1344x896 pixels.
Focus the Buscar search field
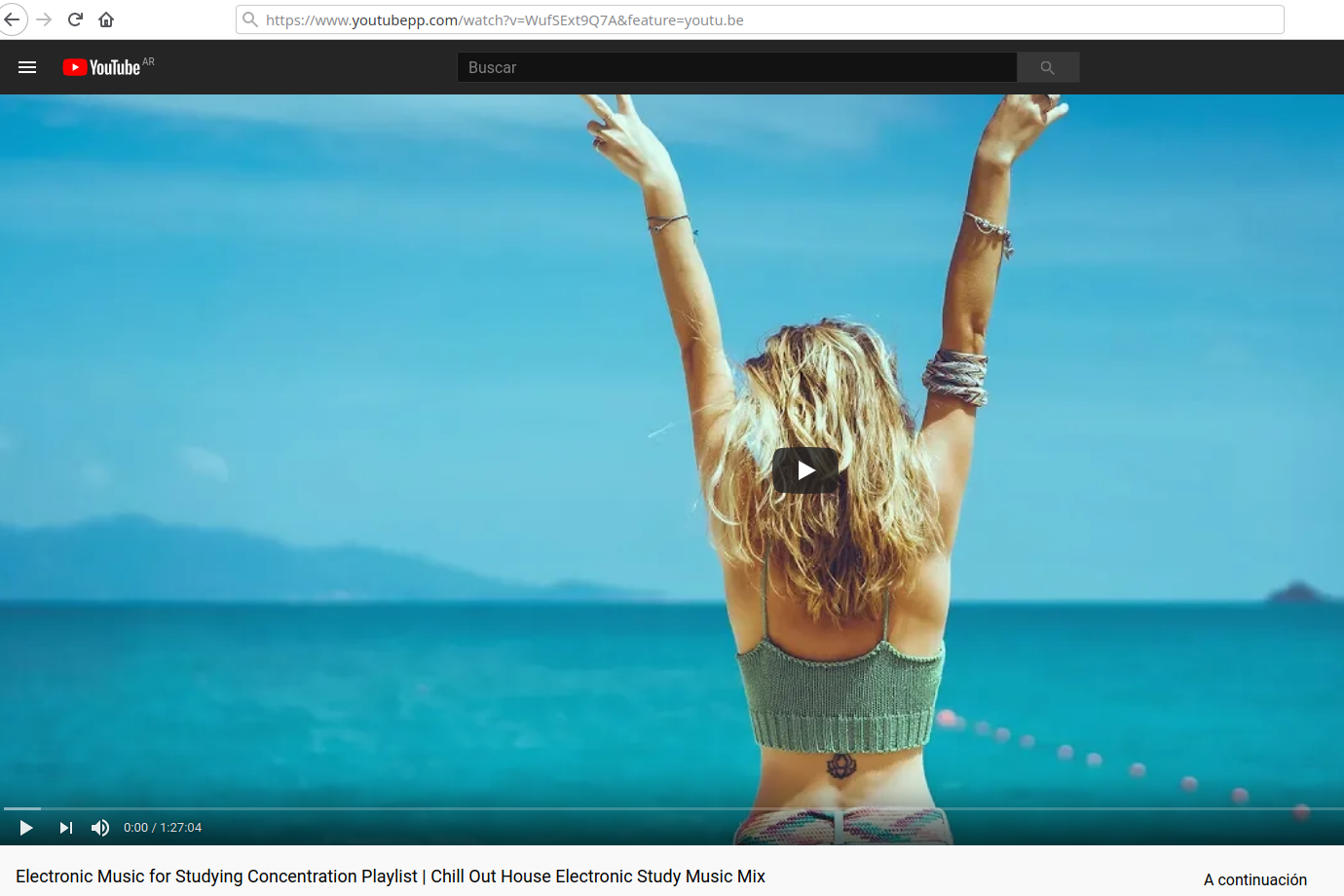pyautogui.click(x=737, y=67)
